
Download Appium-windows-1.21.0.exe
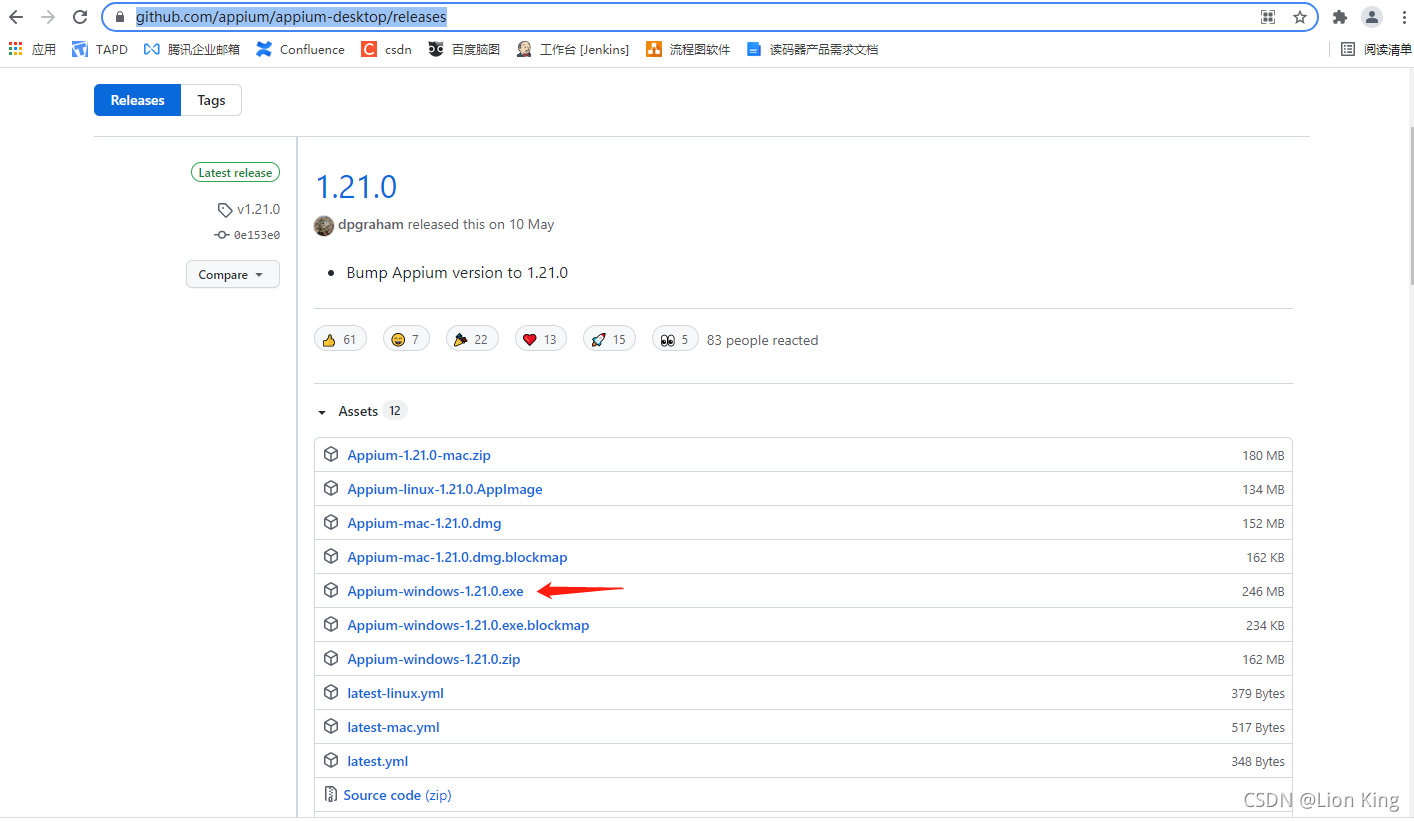point(435,591)
